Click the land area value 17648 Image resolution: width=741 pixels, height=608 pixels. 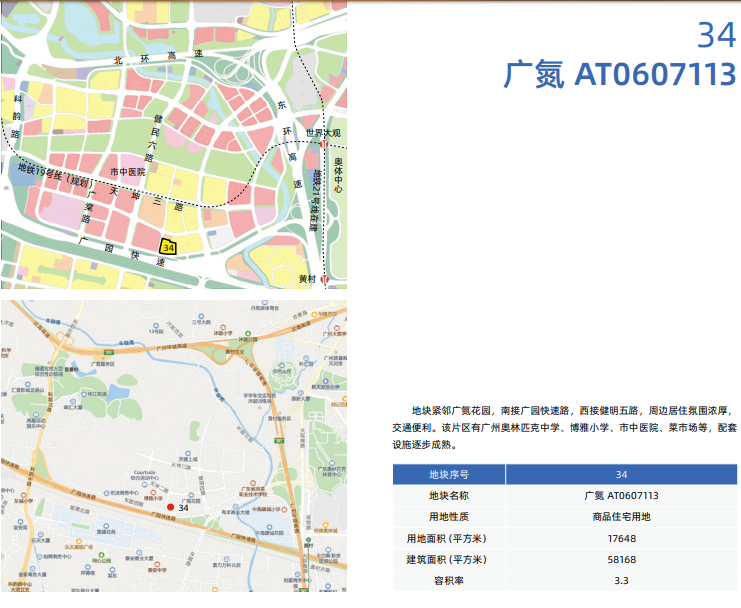621,538
